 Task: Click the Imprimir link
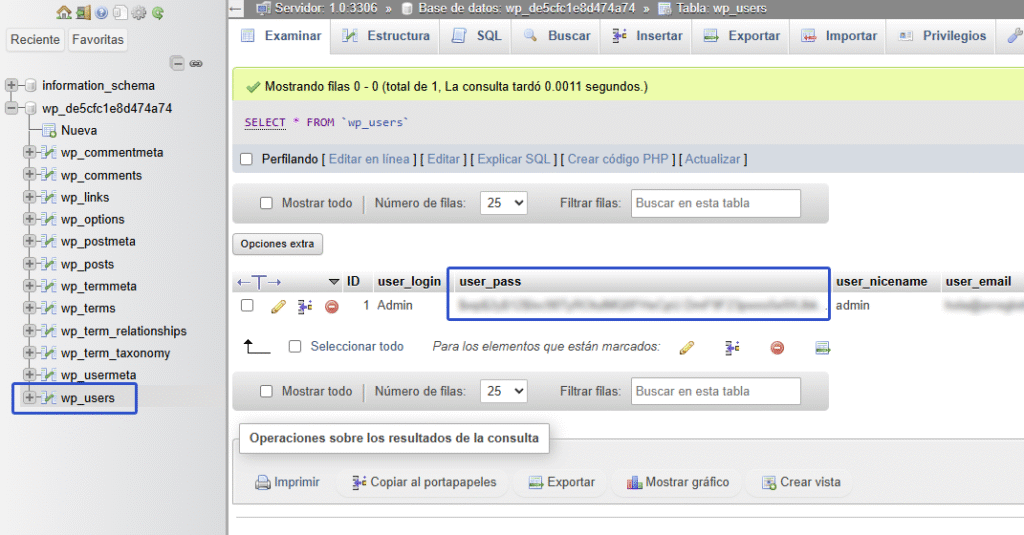287,482
